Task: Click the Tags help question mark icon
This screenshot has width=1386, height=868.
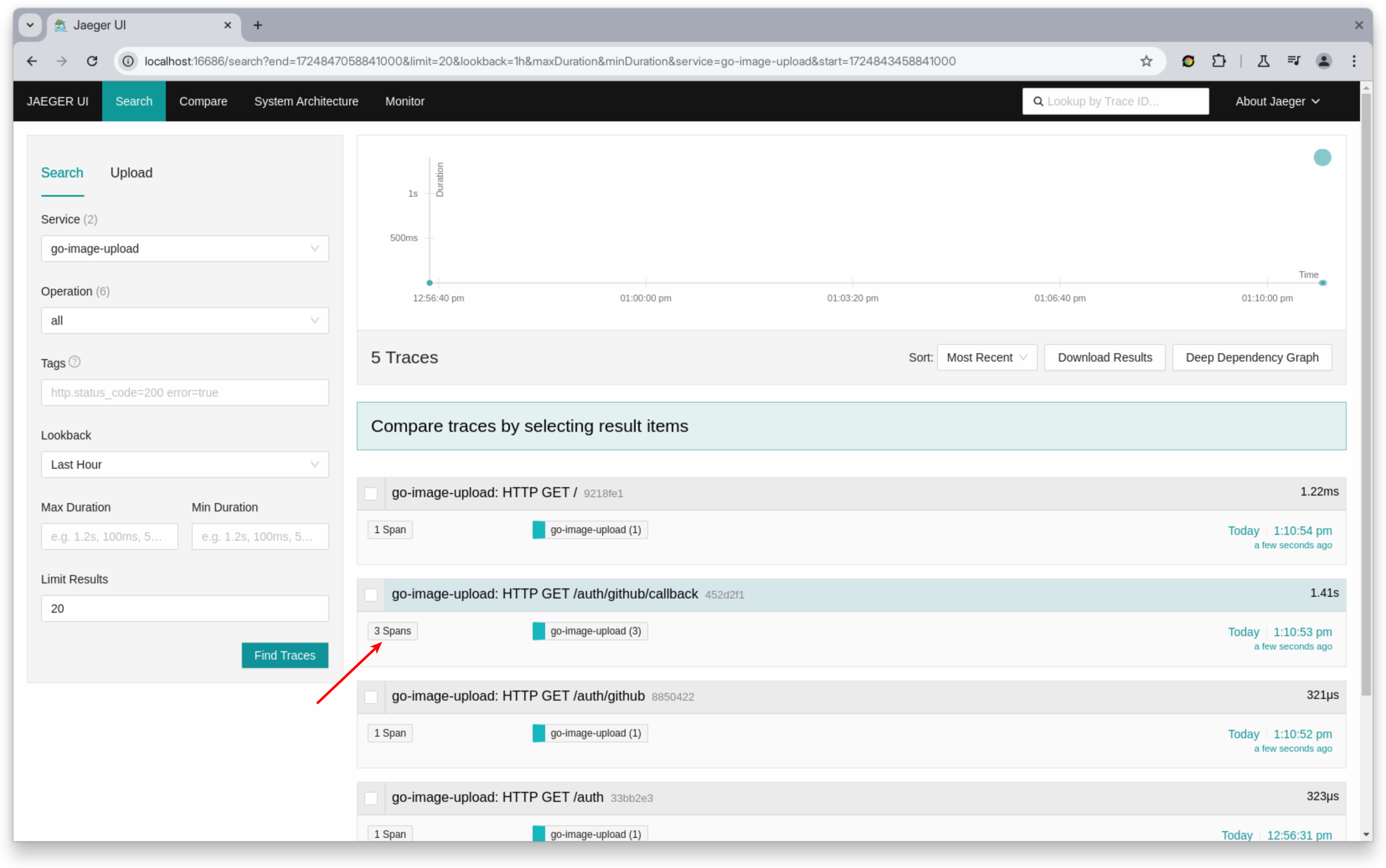Action: tap(75, 362)
